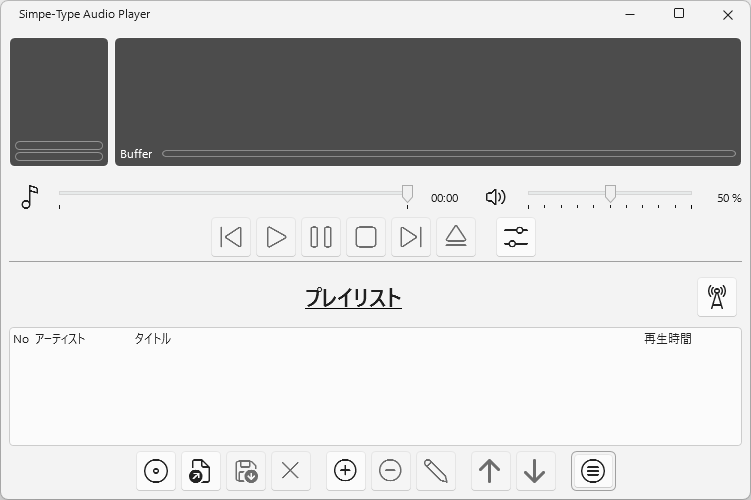This screenshot has height=500, width=751.
Task: Remove a track with the minus button
Action: (x=391, y=471)
